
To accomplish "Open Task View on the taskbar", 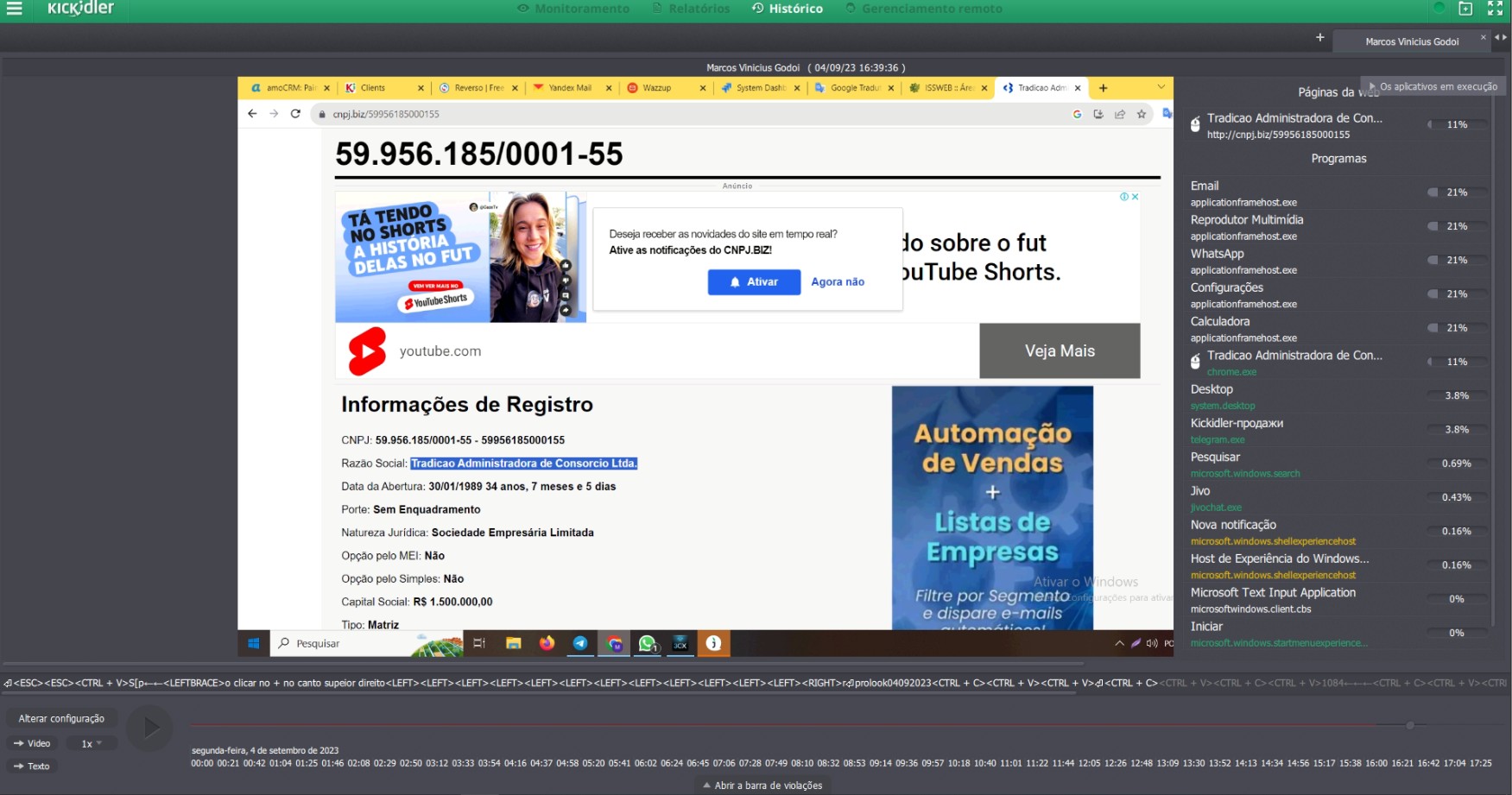I will point(479,643).
